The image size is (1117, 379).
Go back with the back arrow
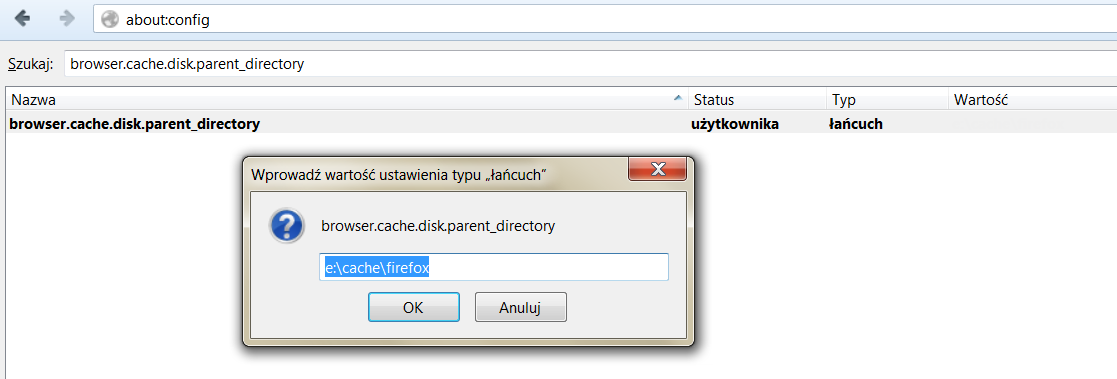tap(22, 19)
